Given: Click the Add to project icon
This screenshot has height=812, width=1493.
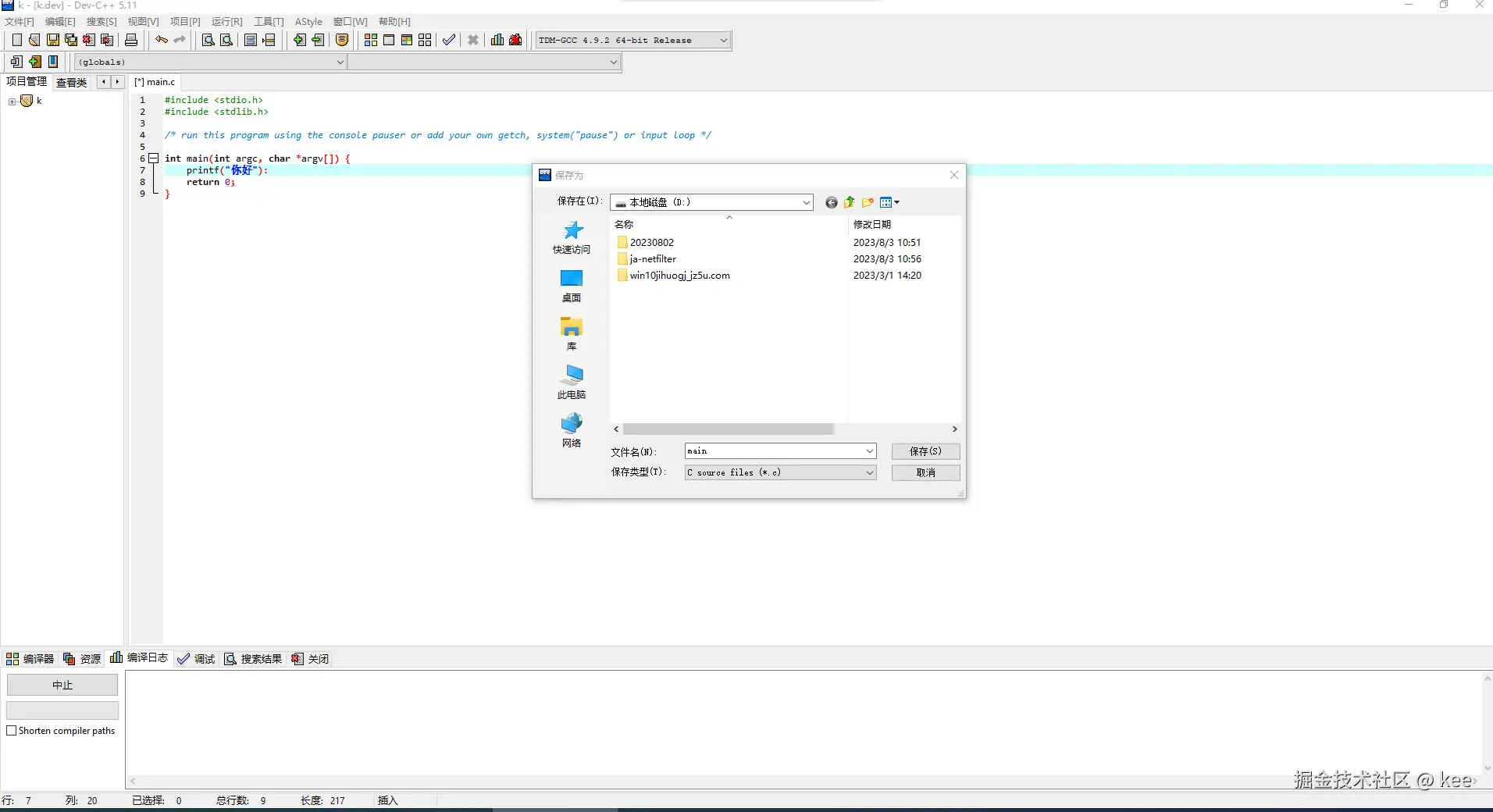Looking at the screenshot, I should click(x=300, y=40).
